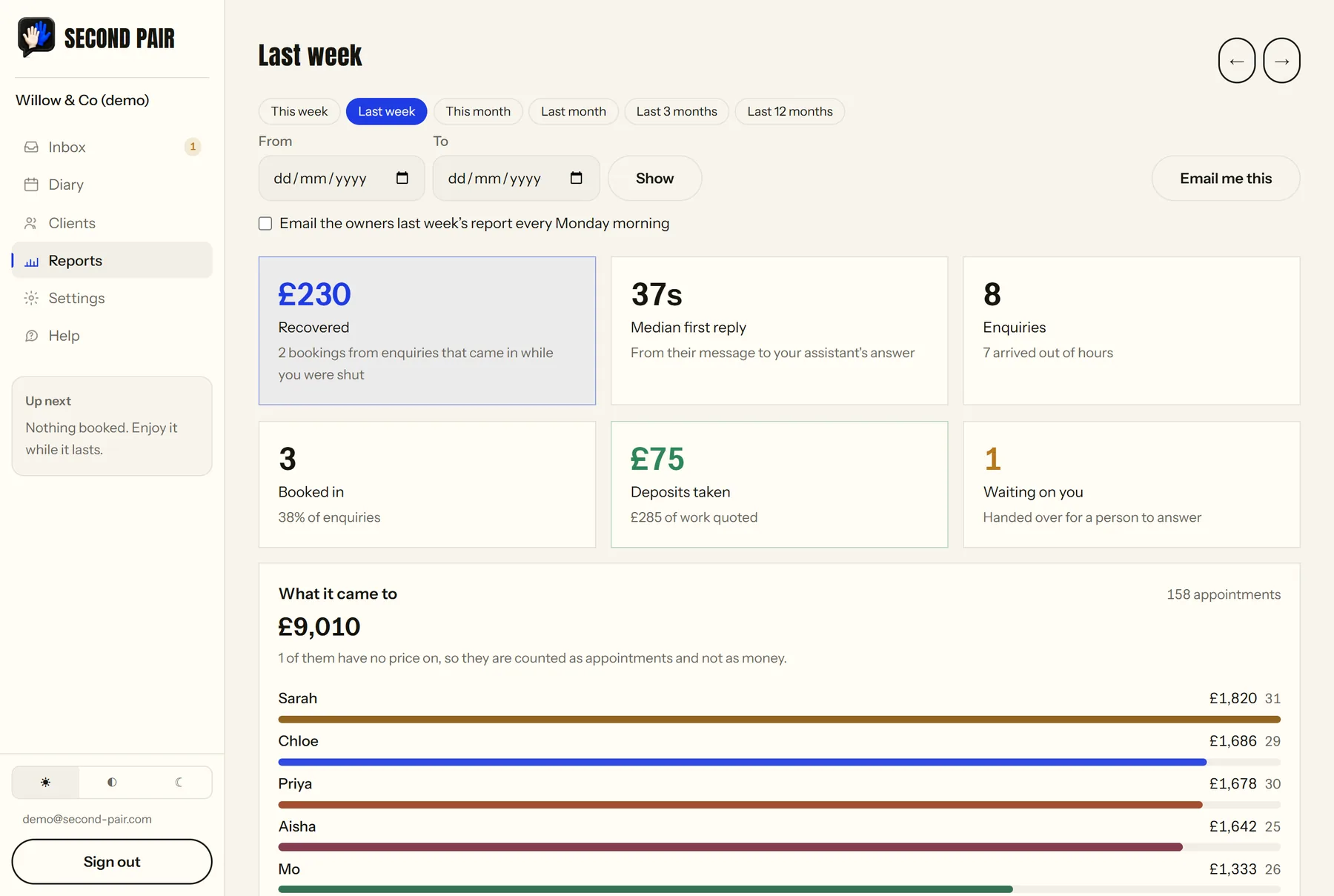The image size is (1334, 896).
Task: Switch to light theme sun icon
Action: 46,783
